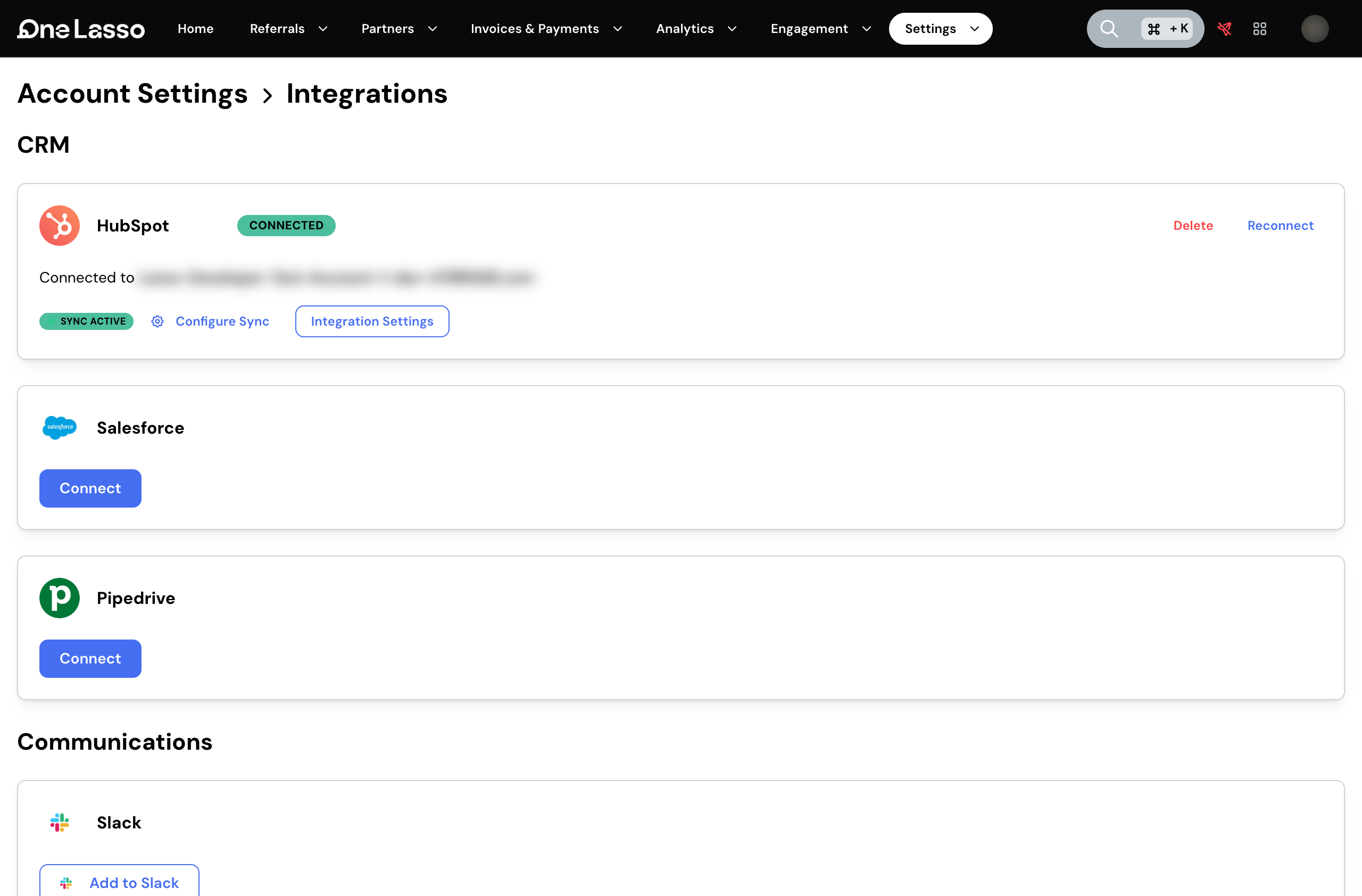This screenshot has height=896, width=1362.
Task: Open the Settings dropdown
Action: [x=940, y=29]
